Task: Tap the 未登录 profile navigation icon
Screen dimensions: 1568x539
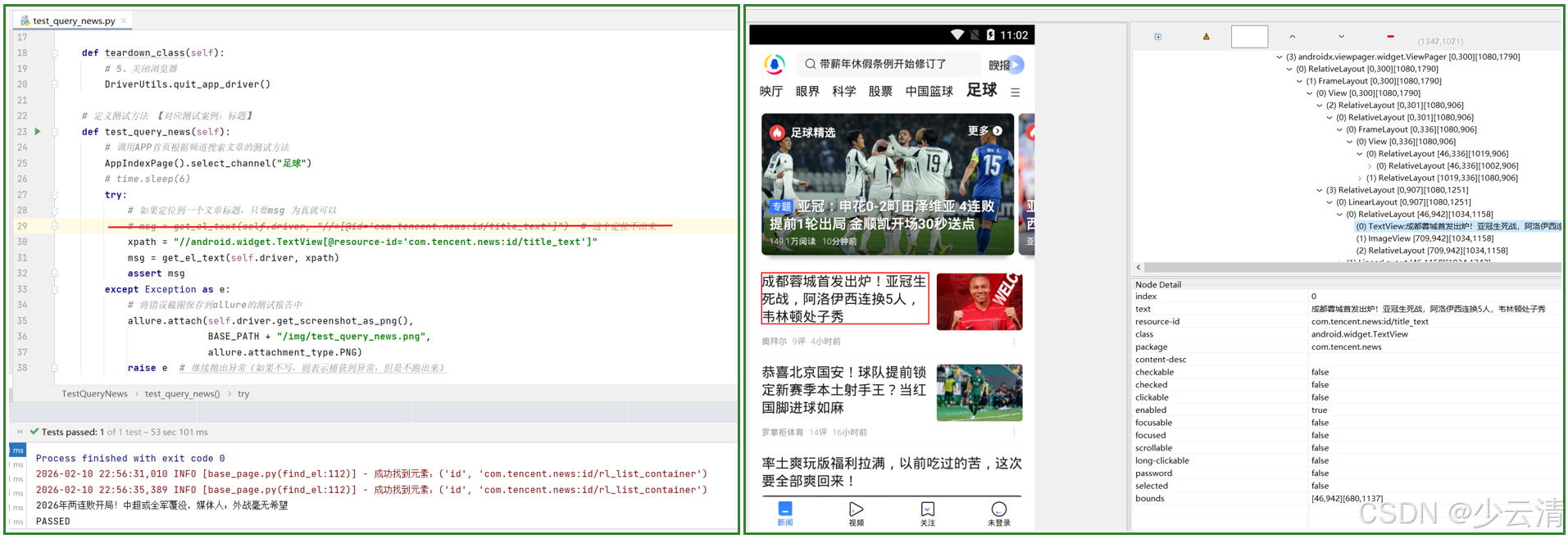Action: (999, 514)
